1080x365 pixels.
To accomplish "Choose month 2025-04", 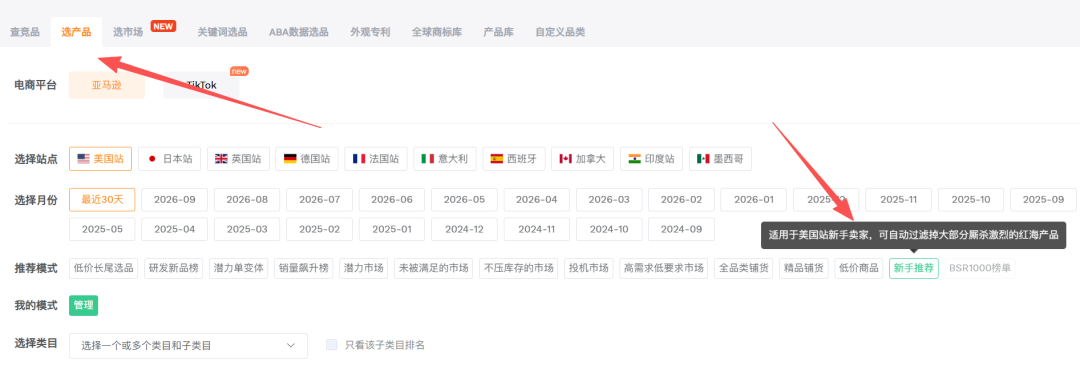I will point(175,229).
